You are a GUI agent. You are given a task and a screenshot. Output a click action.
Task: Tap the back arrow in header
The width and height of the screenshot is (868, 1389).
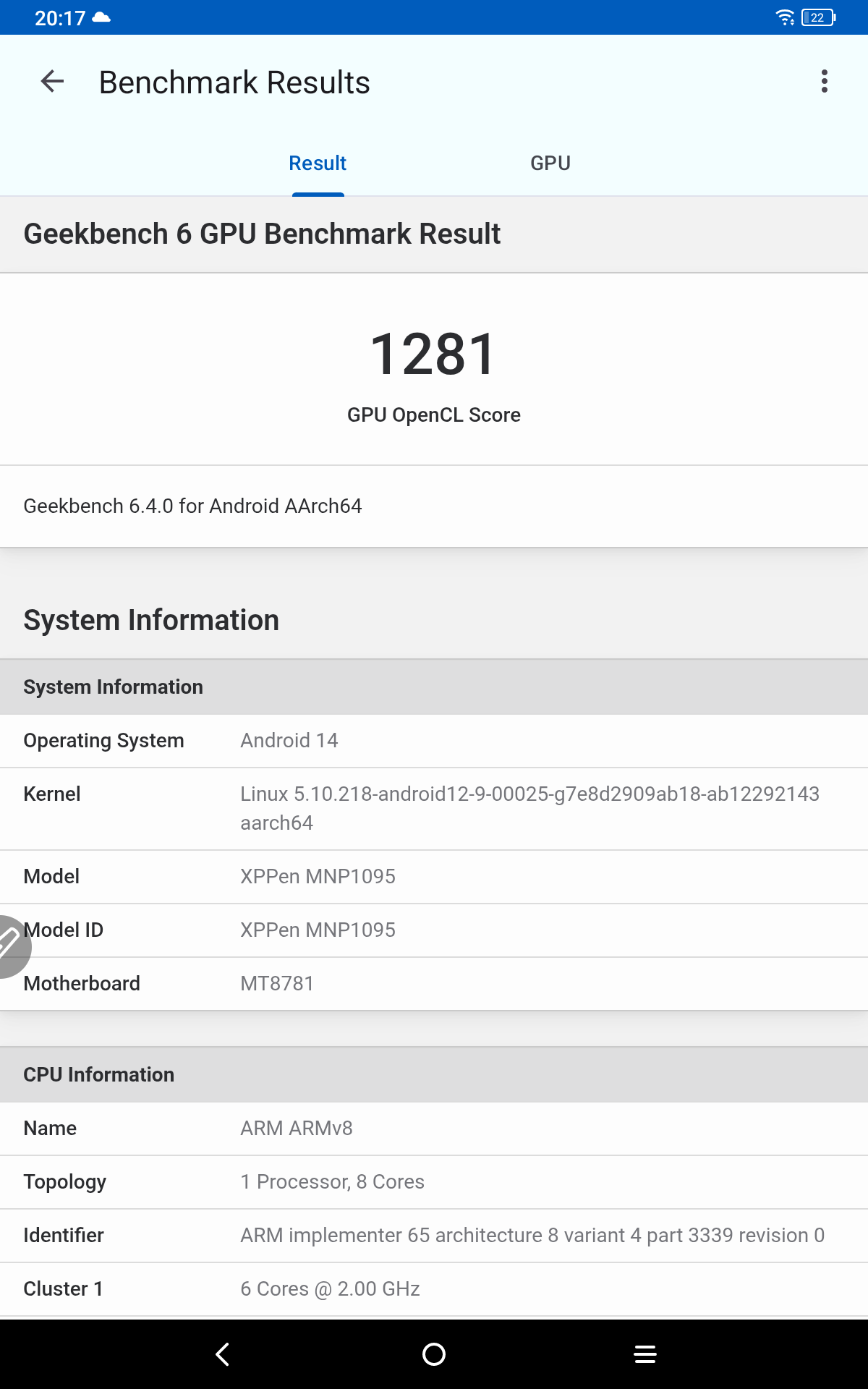tap(52, 82)
